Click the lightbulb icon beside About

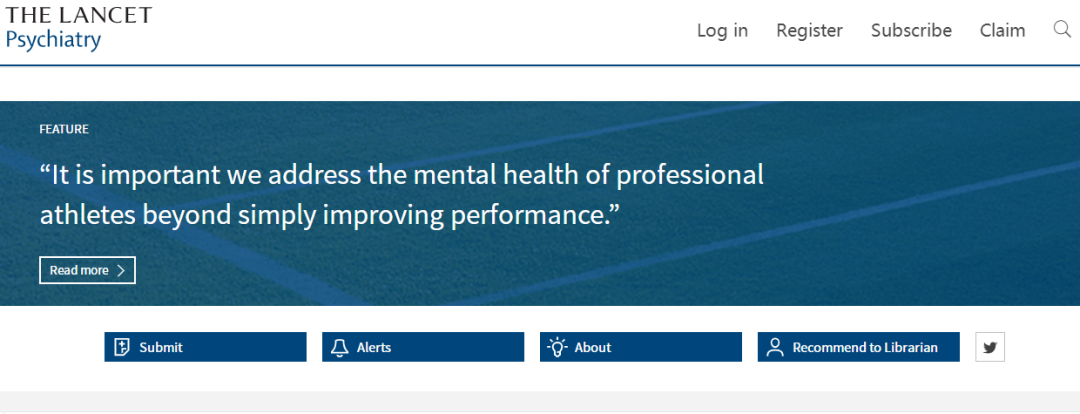(557, 347)
